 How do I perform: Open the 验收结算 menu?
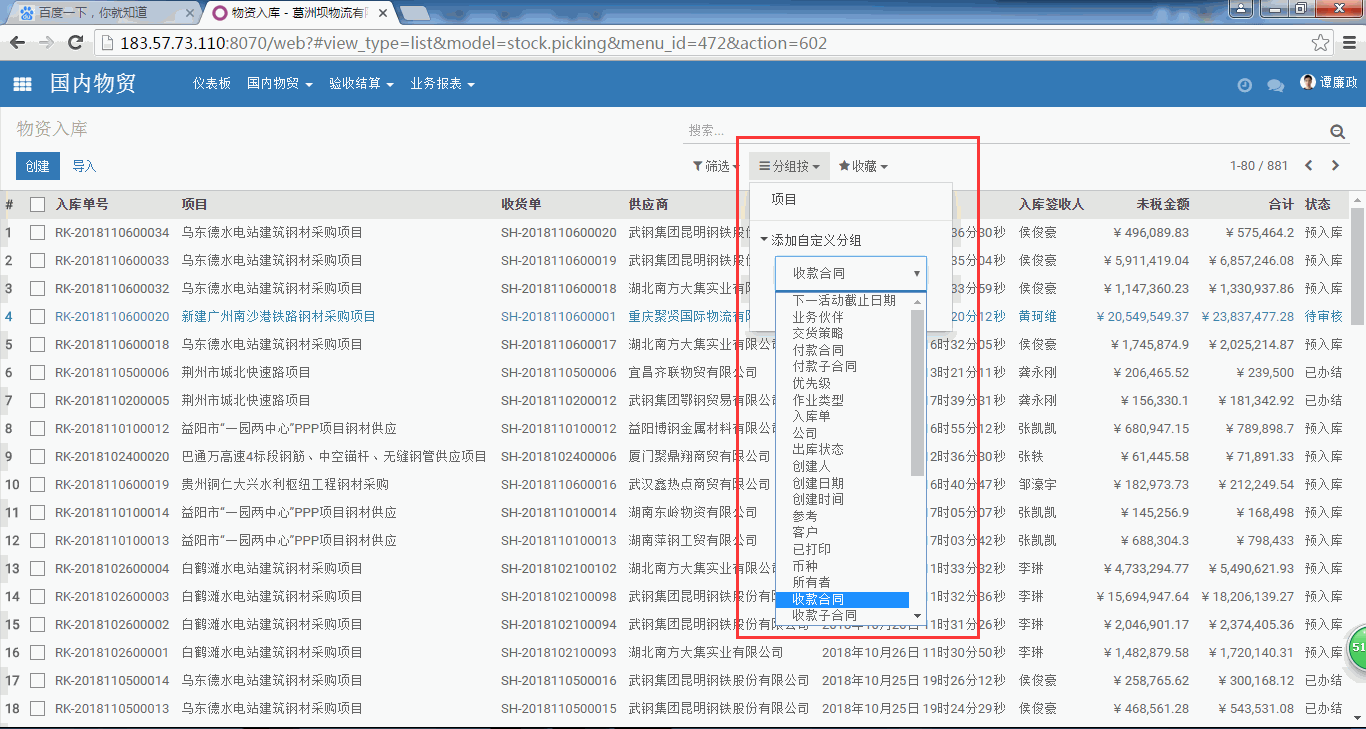[360, 84]
